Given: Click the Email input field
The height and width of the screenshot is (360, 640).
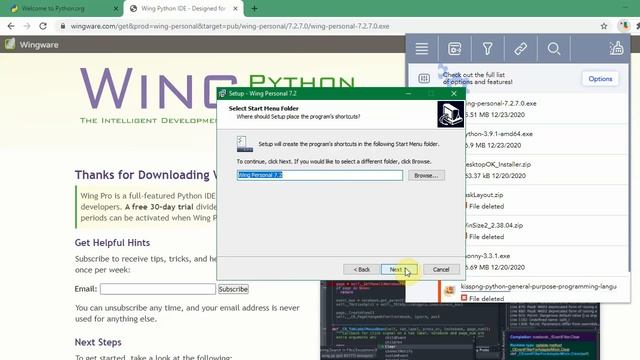Looking at the screenshot, I should (x=158, y=289).
